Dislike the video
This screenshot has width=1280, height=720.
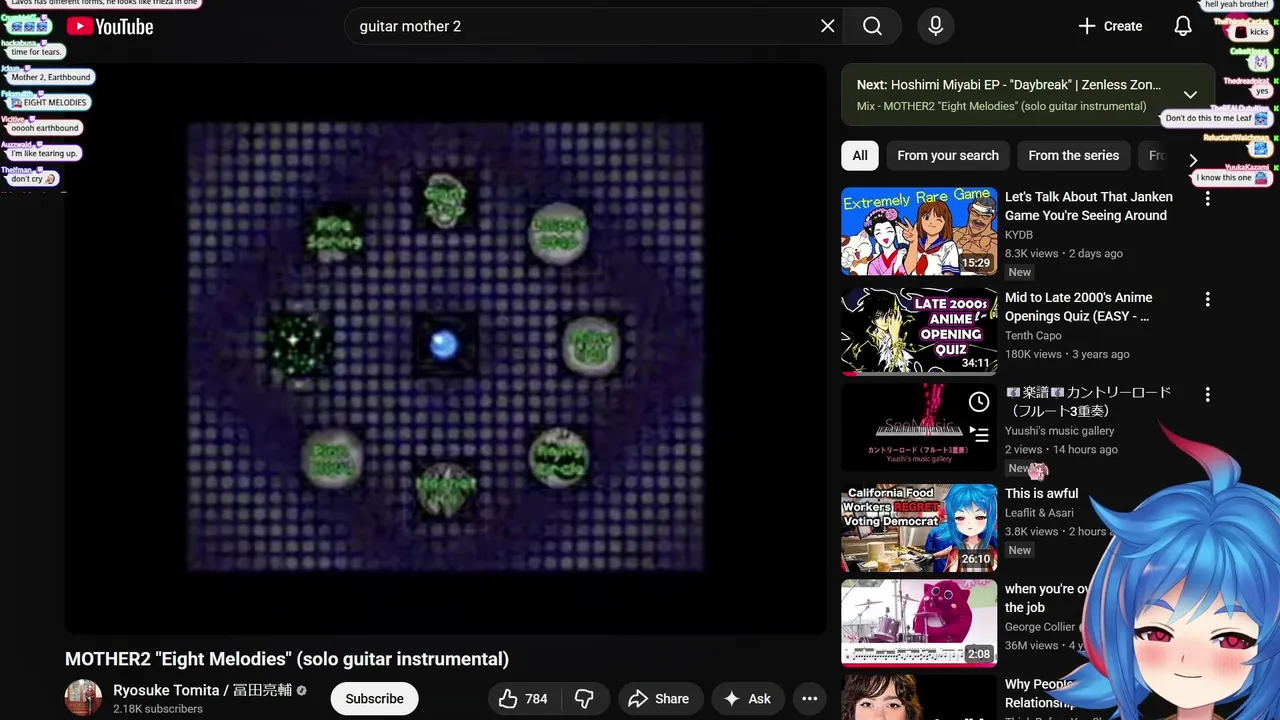click(x=585, y=699)
